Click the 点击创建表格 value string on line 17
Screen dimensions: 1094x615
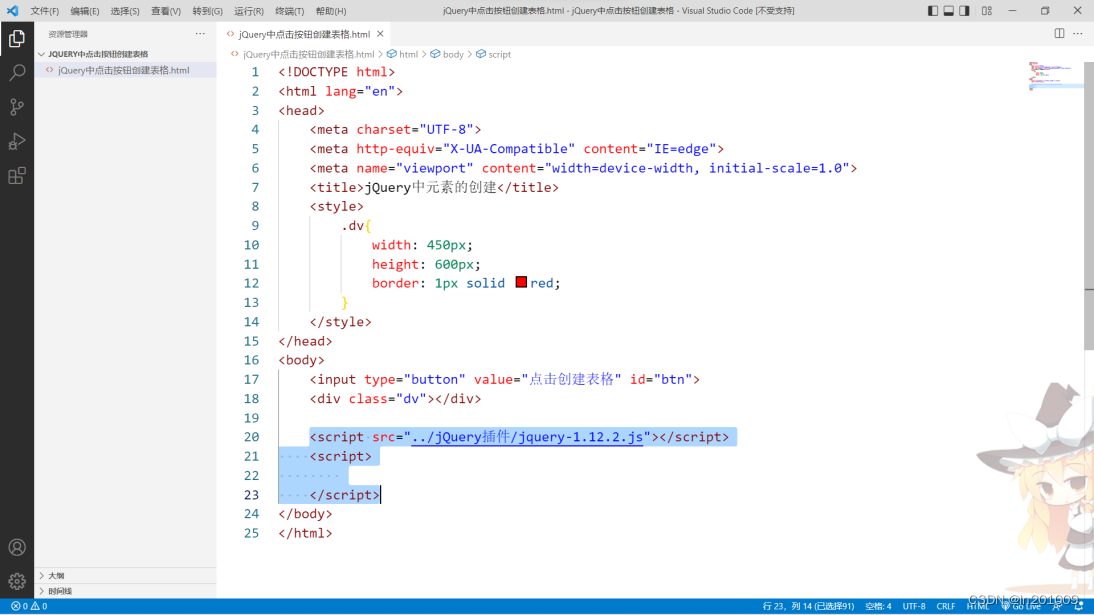coord(571,379)
